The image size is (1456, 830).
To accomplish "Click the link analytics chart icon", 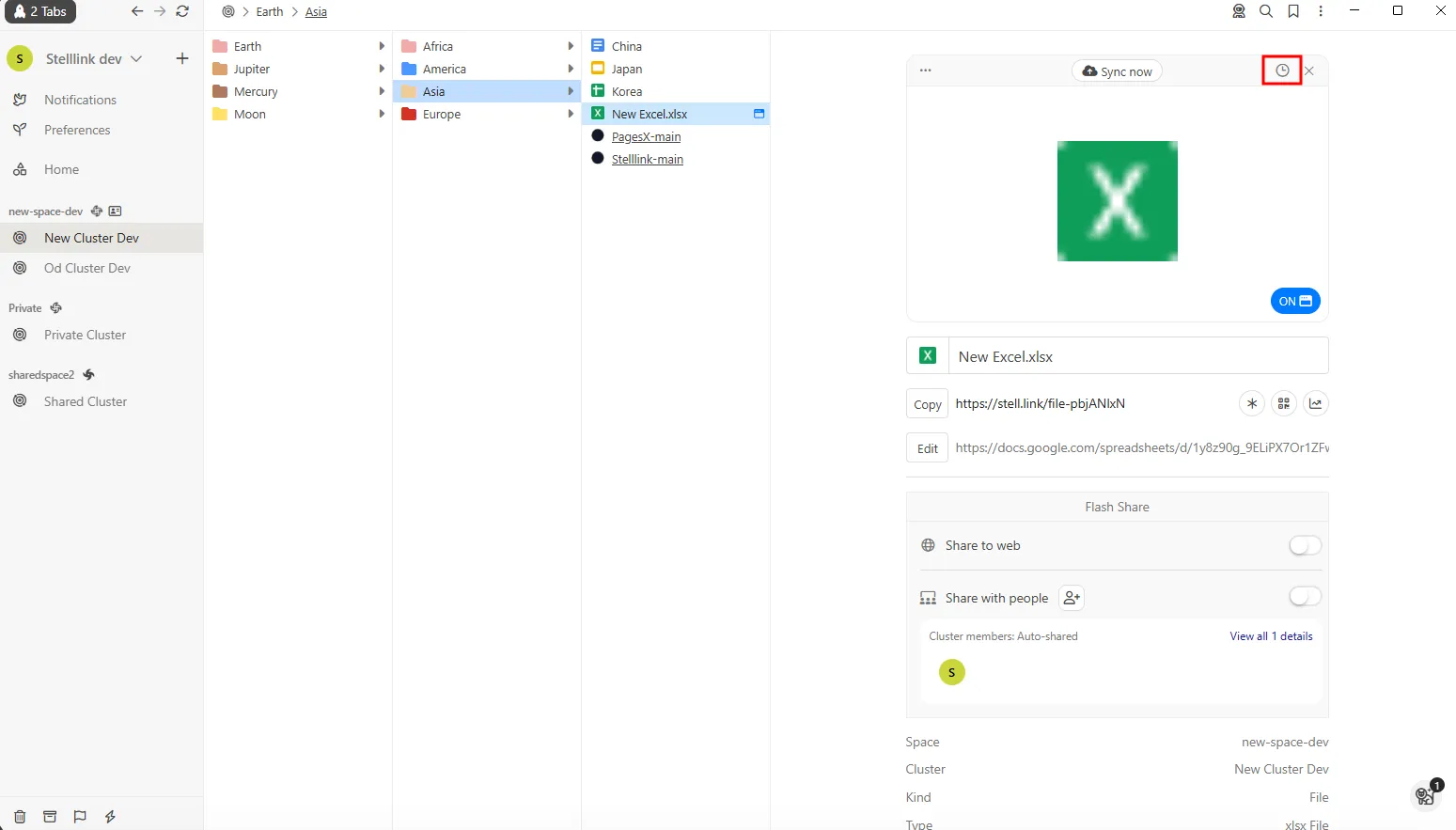I will (x=1315, y=403).
